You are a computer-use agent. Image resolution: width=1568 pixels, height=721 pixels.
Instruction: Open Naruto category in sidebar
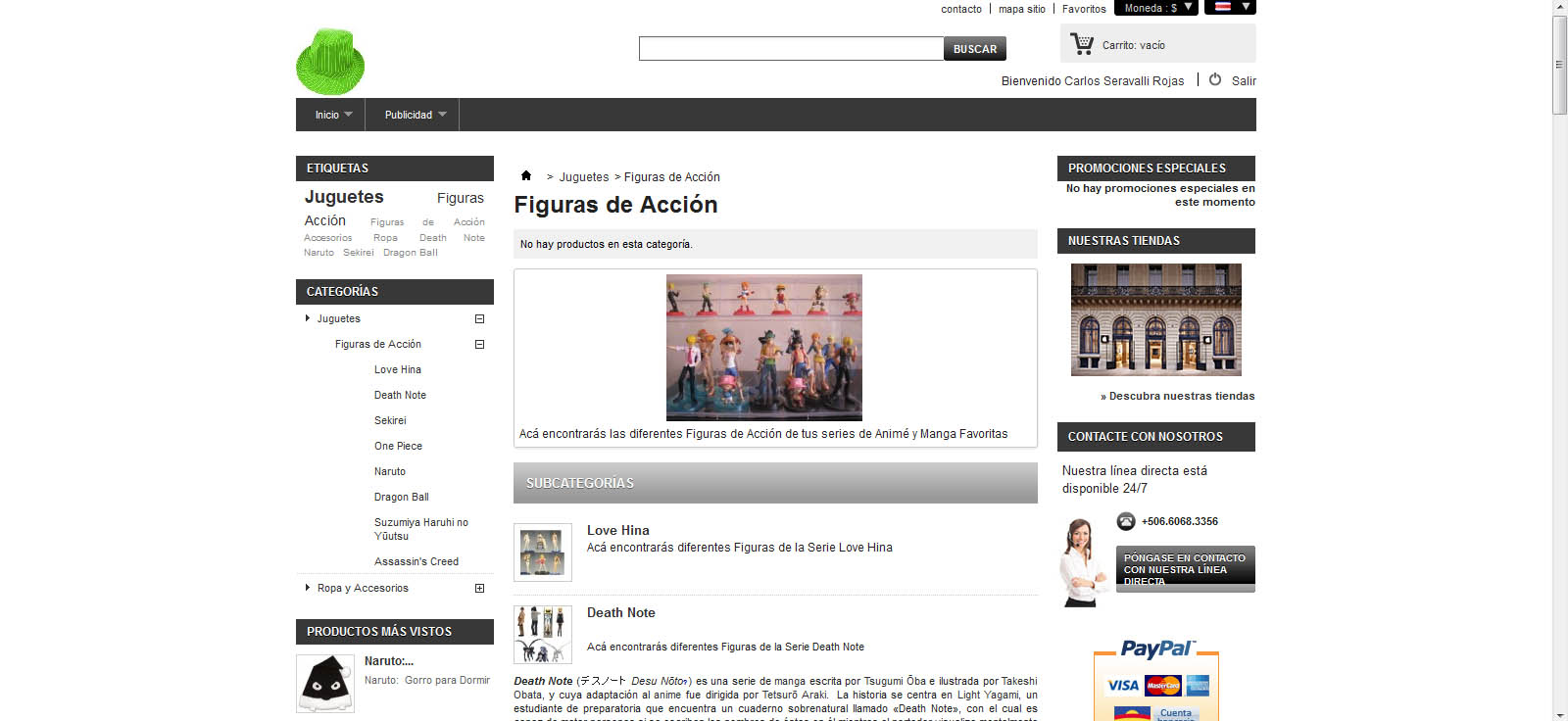pyautogui.click(x=390, y=471)
